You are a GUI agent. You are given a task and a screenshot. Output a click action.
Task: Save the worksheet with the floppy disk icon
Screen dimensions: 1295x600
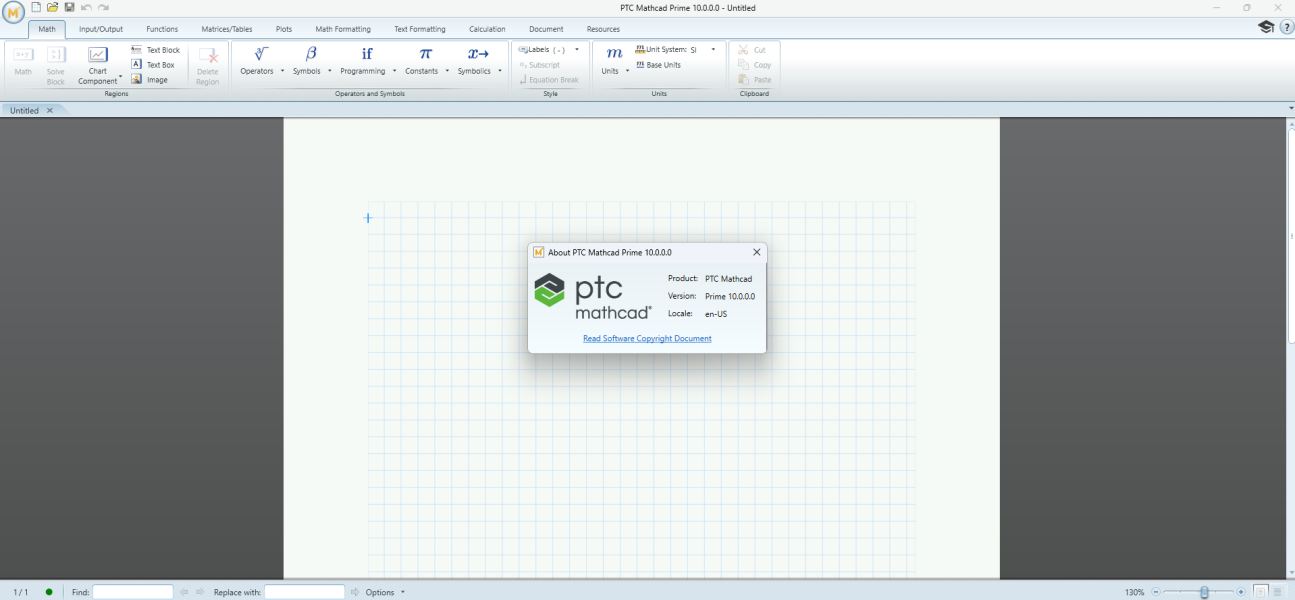click(70, 8)
